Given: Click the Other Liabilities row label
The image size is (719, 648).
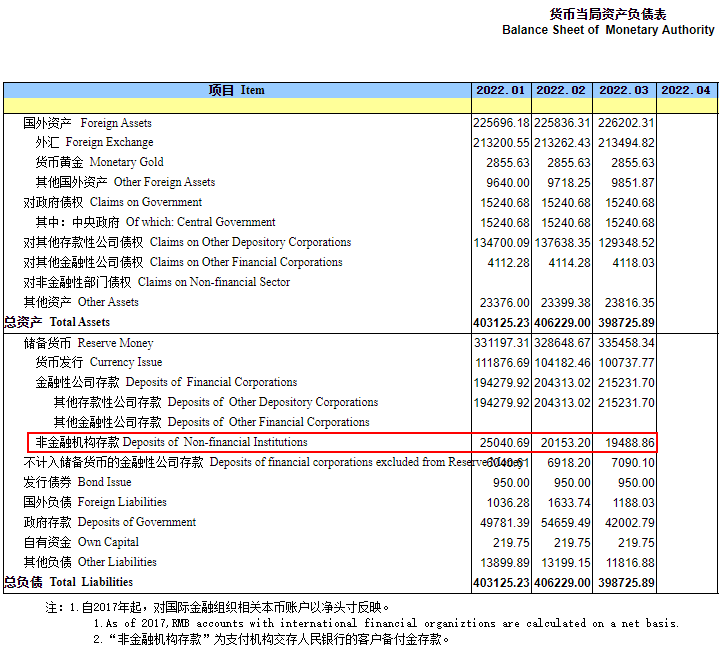Looking at the screenshot, I should [90, 562].
